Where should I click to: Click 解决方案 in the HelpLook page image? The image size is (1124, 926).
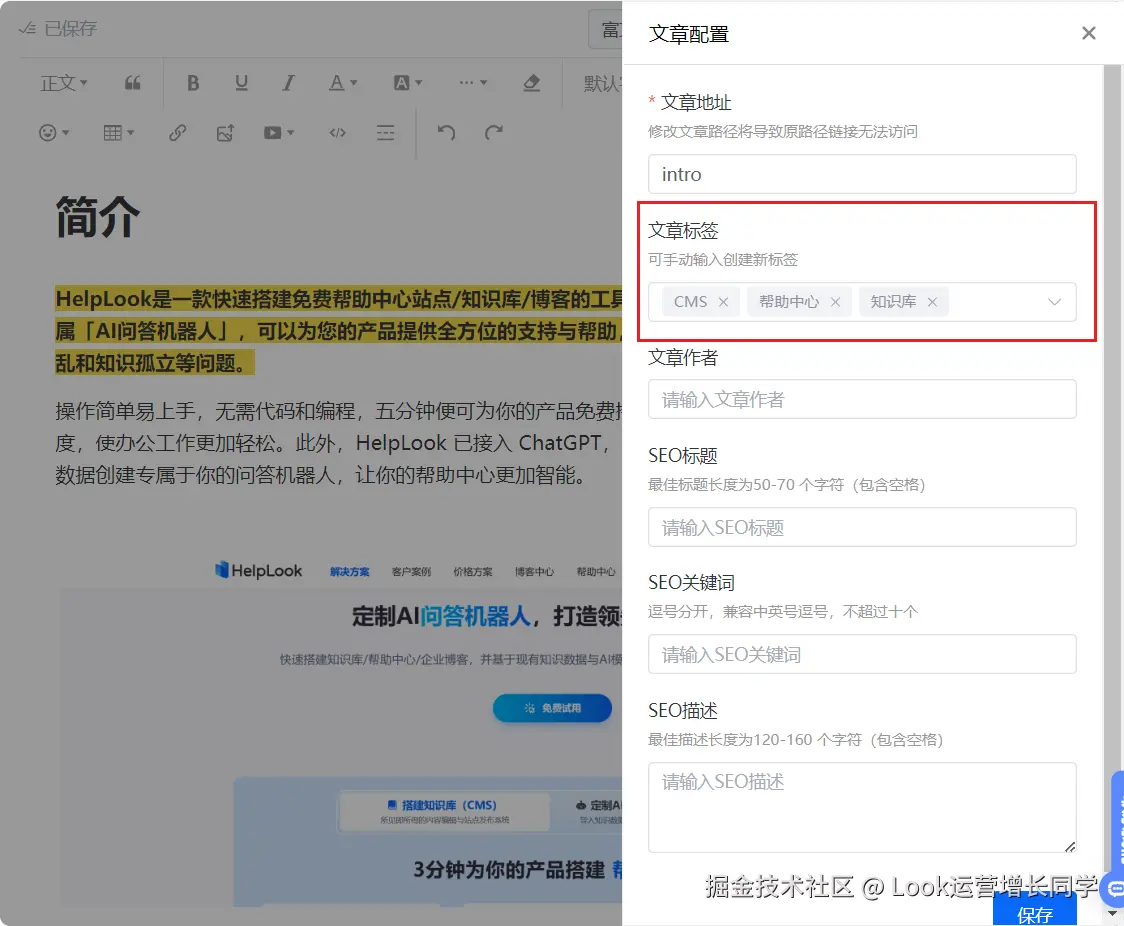[350, 572]
